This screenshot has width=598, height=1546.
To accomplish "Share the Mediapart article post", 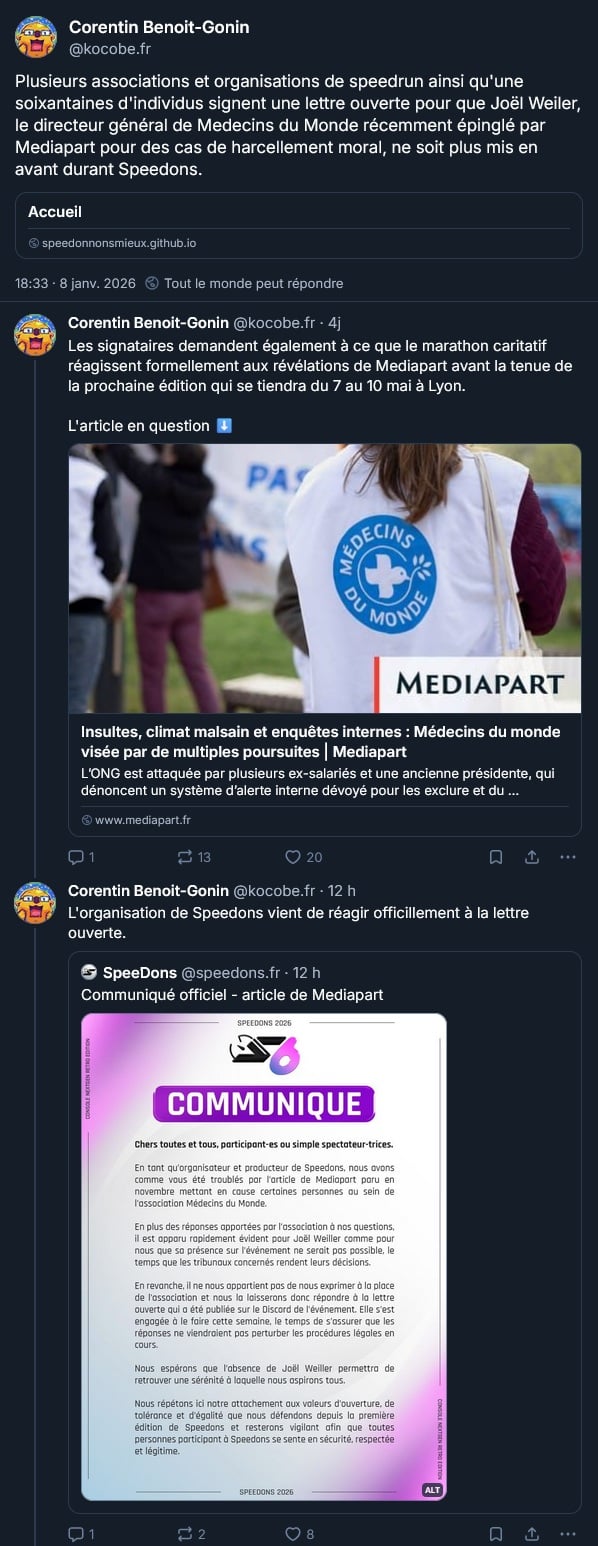I will 532,857.
